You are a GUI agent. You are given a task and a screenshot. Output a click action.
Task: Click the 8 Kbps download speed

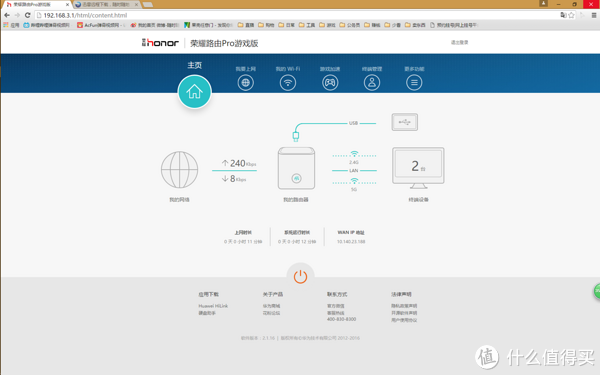click(x=234, y=179)
